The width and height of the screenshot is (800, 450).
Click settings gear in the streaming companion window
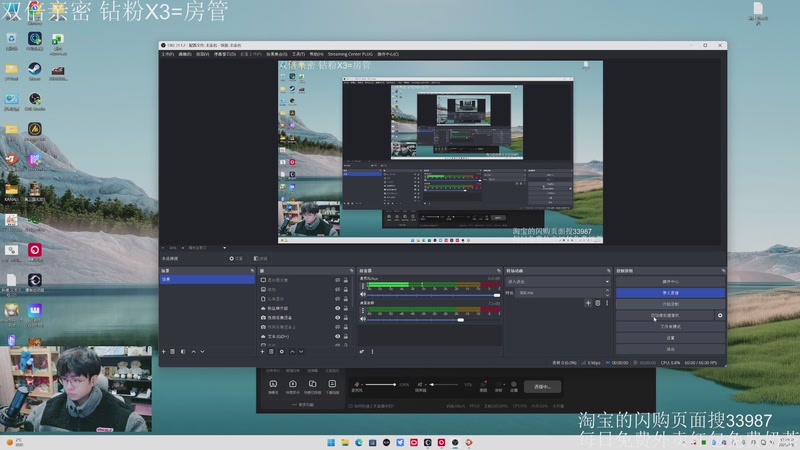pyautogui.click(x=514, y=386)
